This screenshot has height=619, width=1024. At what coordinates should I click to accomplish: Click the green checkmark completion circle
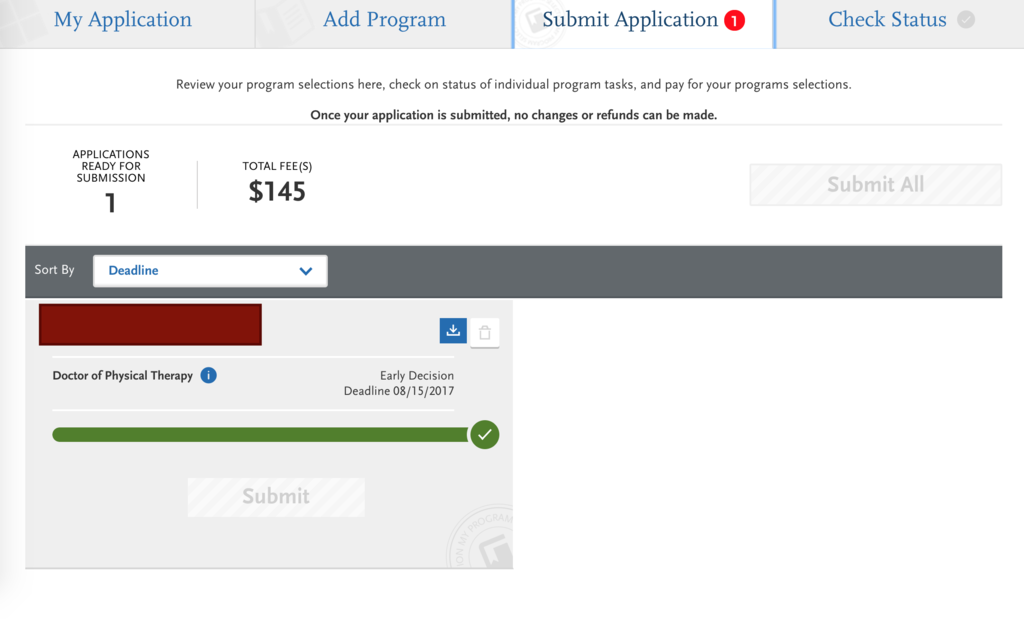tap(485, 435)
